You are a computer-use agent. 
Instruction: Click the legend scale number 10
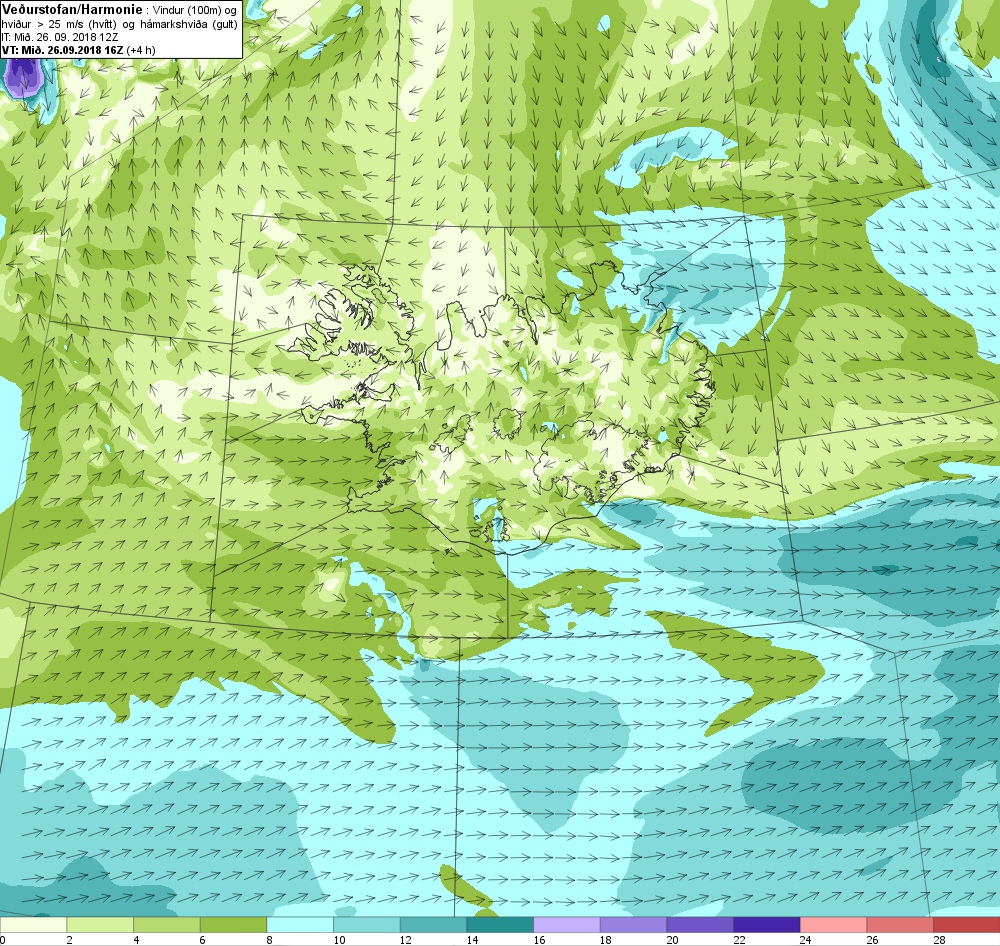point(339,940)
